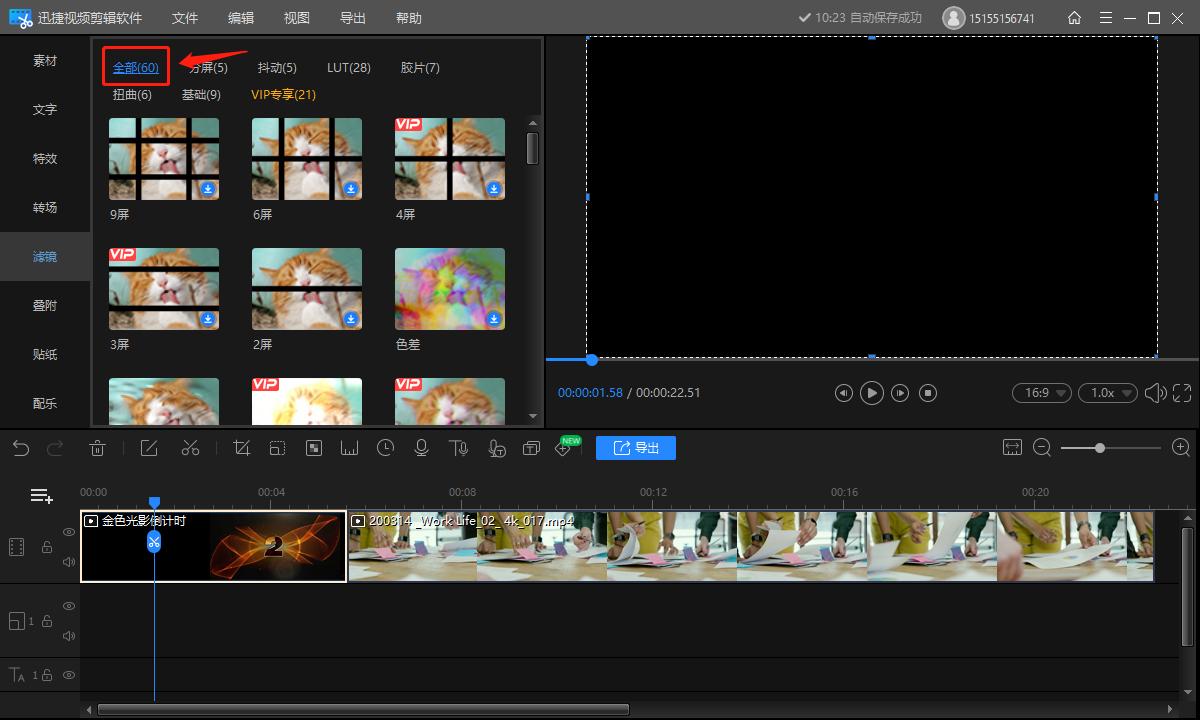Click the blue 导出 export button

(636, 448)
